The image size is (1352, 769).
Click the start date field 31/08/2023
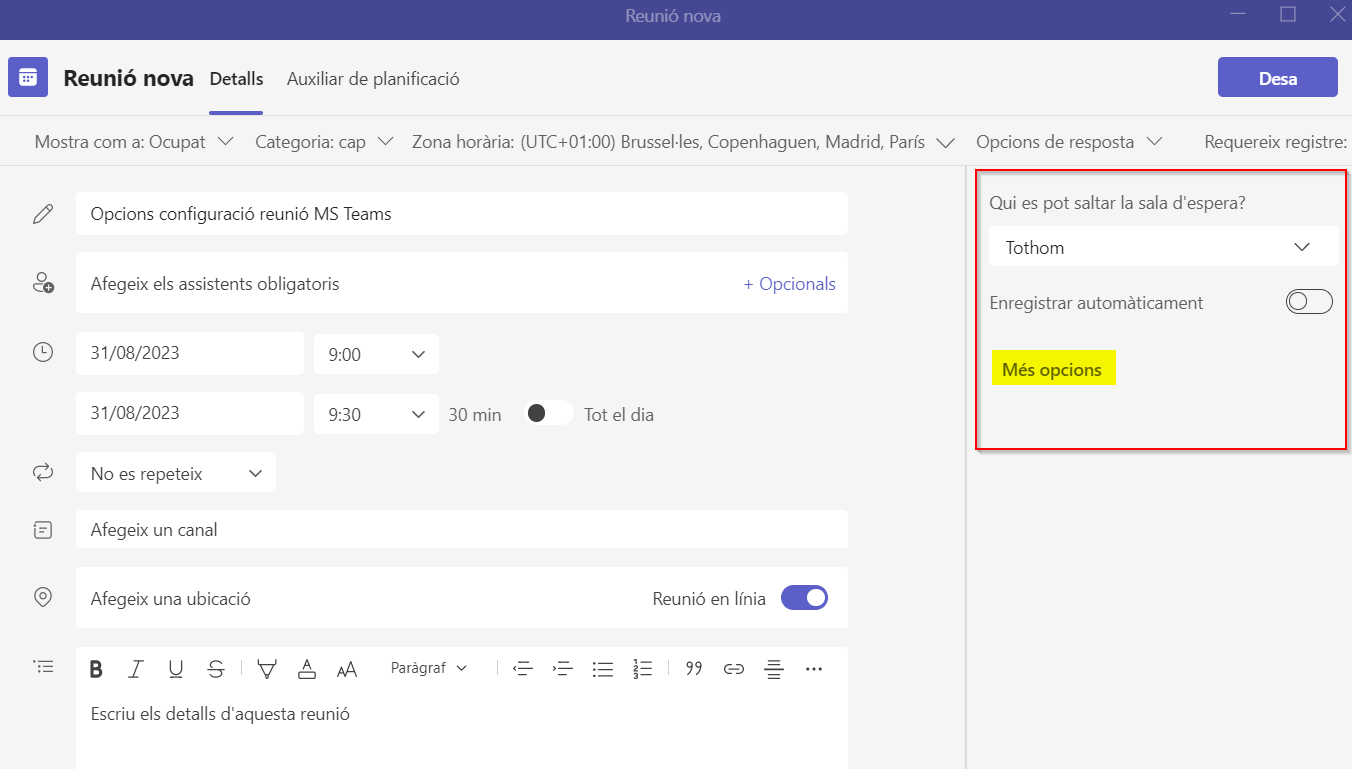pos(190,353)
